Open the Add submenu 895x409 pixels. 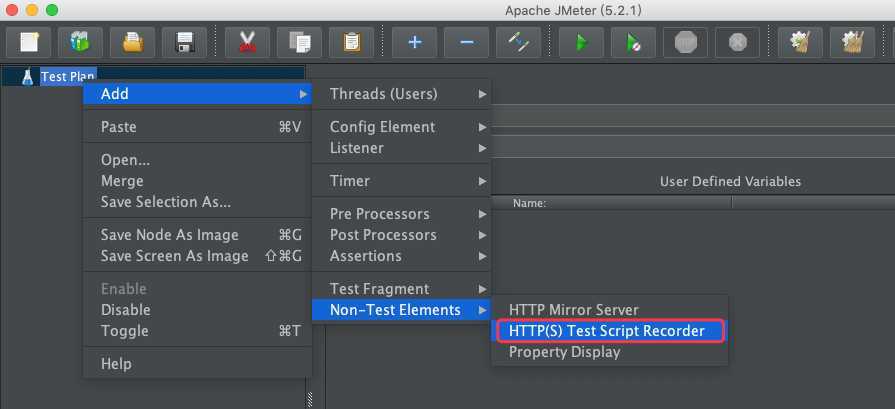click(x=197, y=94)
